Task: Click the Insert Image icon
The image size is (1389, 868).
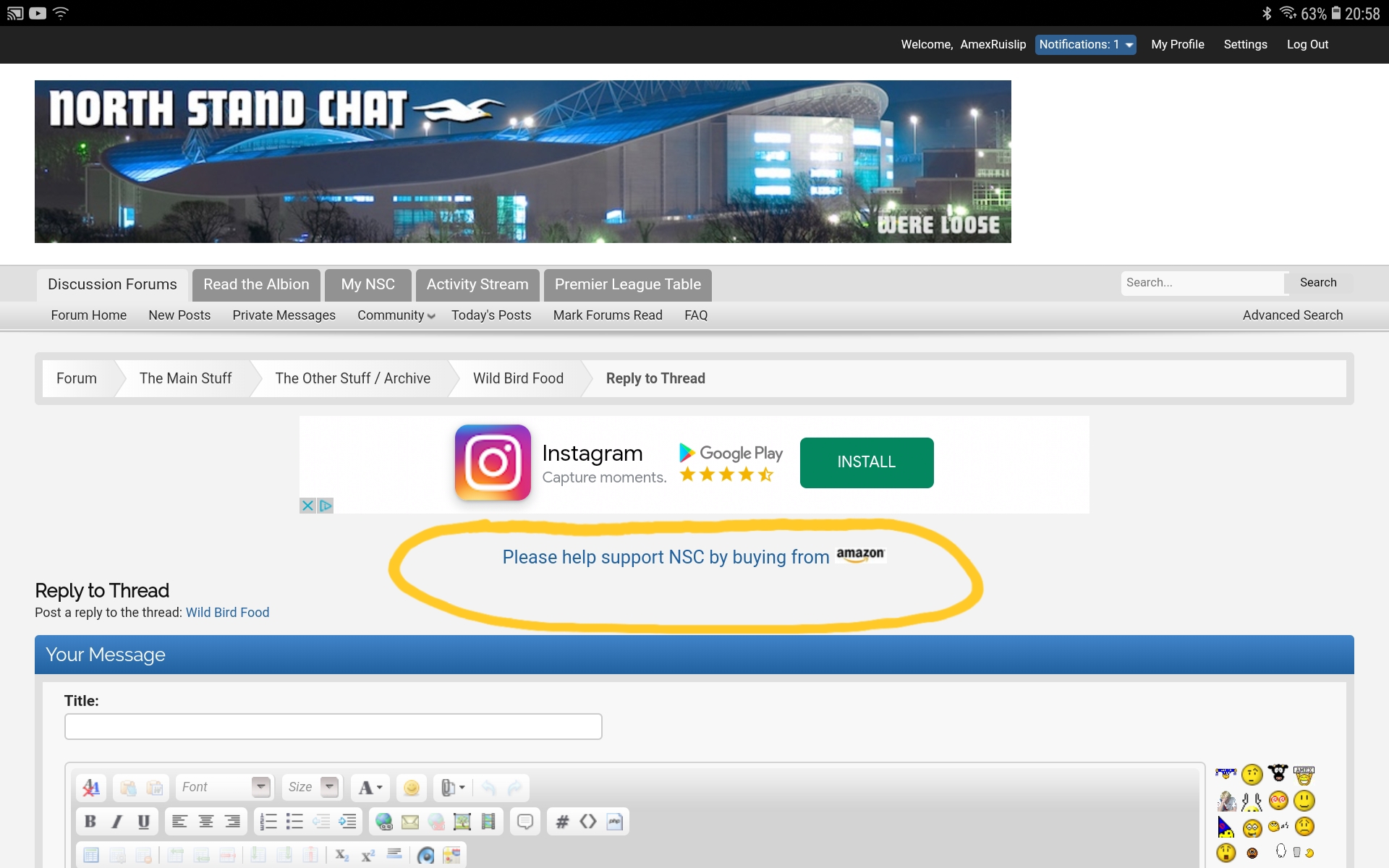Action: coord(462,822)
